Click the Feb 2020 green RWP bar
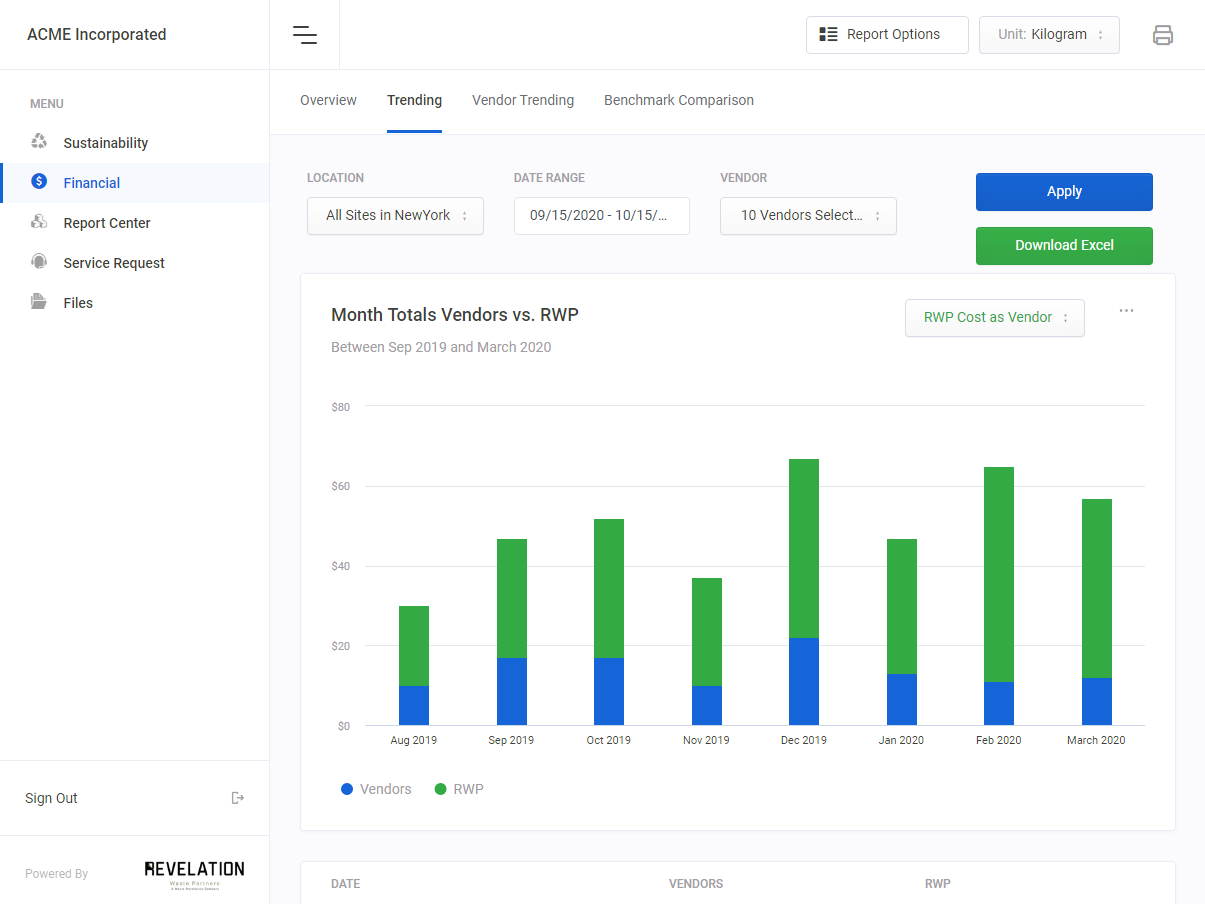This screenshot has height=904, width=1205. point(999,574)
